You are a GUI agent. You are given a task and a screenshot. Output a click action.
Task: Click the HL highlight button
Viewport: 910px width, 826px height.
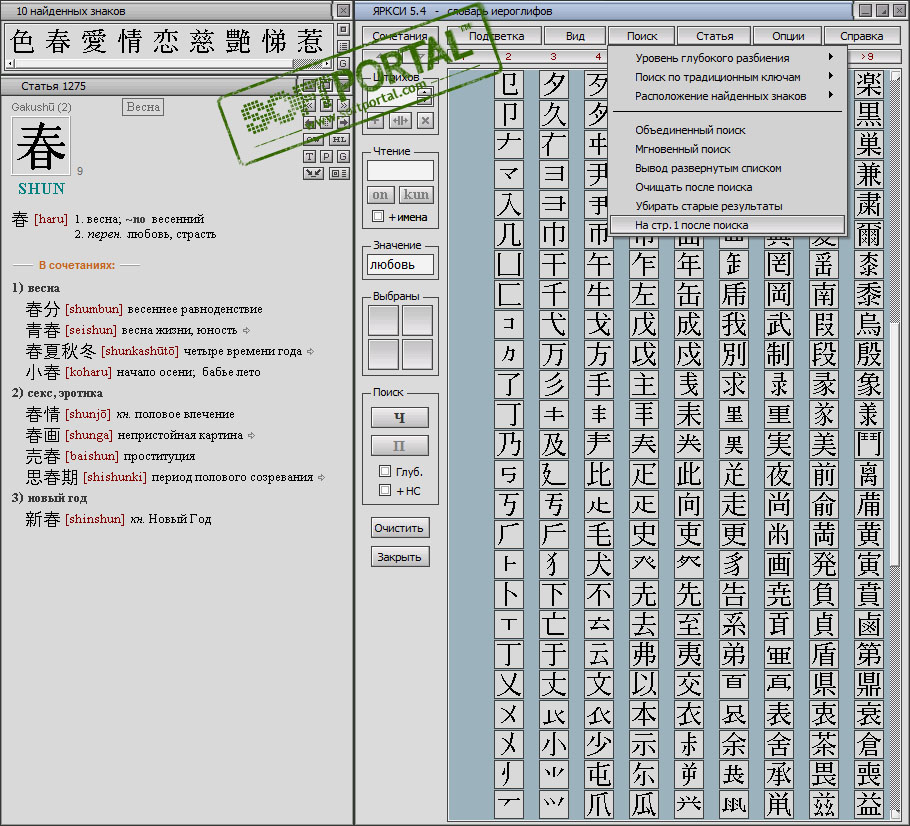(340, 139)
